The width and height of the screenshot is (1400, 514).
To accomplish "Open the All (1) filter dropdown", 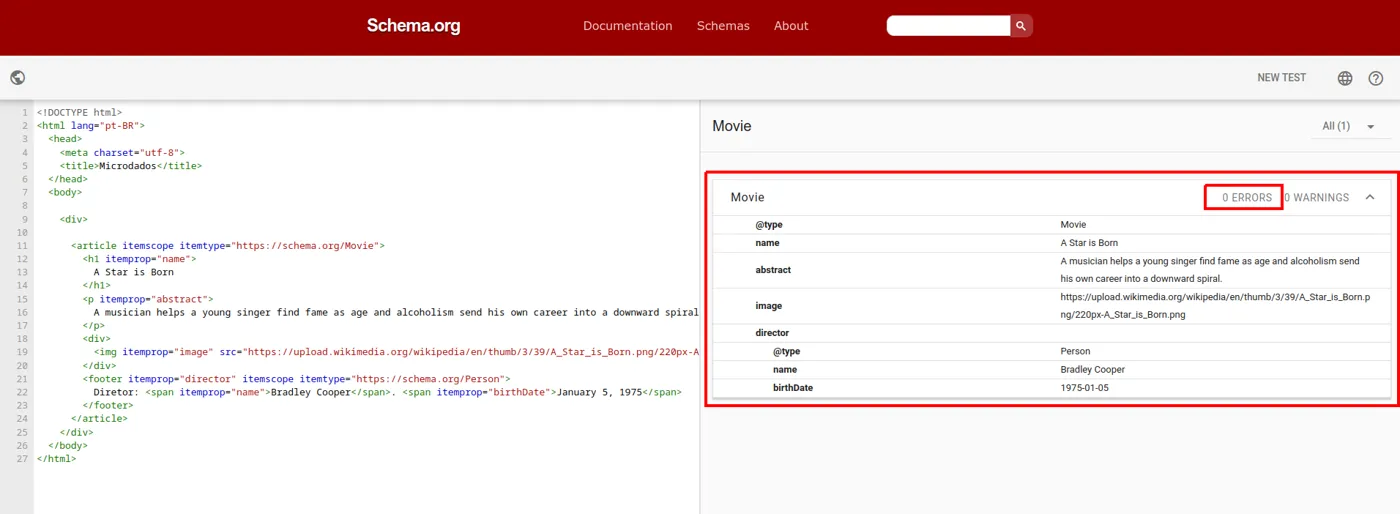I will tap(1349, 126).
